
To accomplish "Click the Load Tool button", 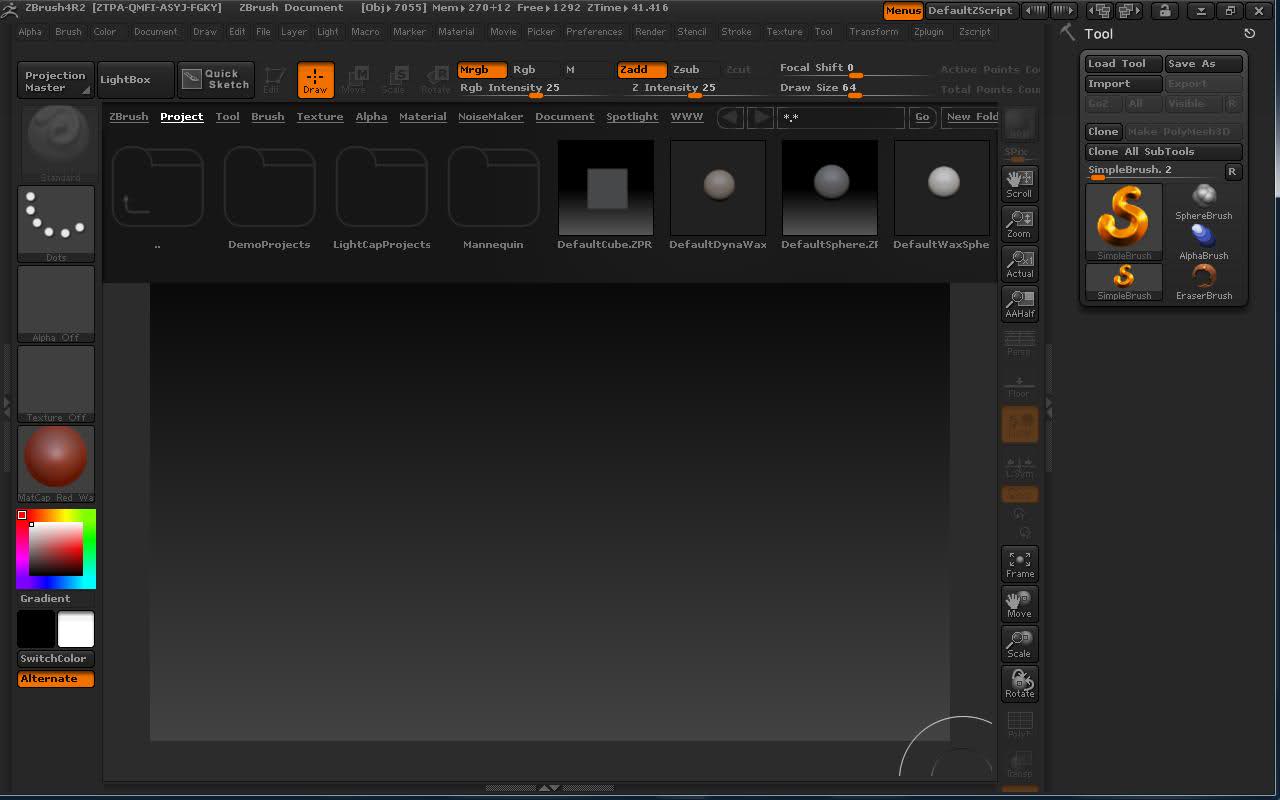I will pyautogui.click(x=1124, y=64).
